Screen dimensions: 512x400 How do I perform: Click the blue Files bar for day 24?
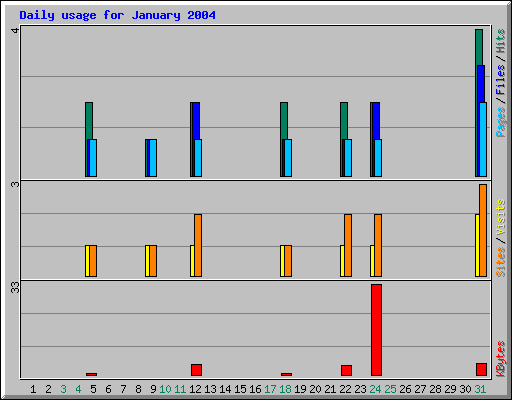point(376,121)
